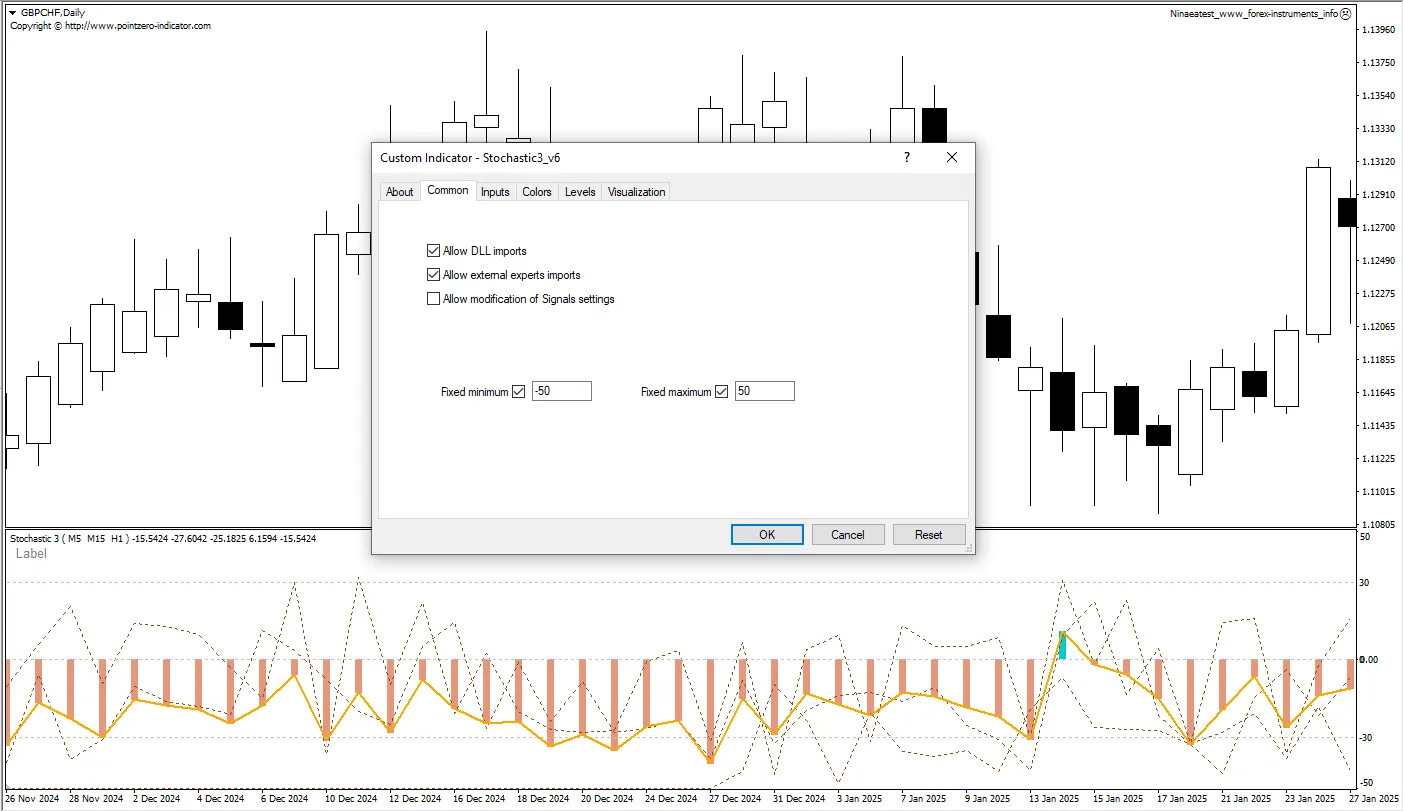This screenshot has width=1403, height=811.
Task: Open the GBPCHF,Daily chart menu triangle
Action: [x=12, y=13]
